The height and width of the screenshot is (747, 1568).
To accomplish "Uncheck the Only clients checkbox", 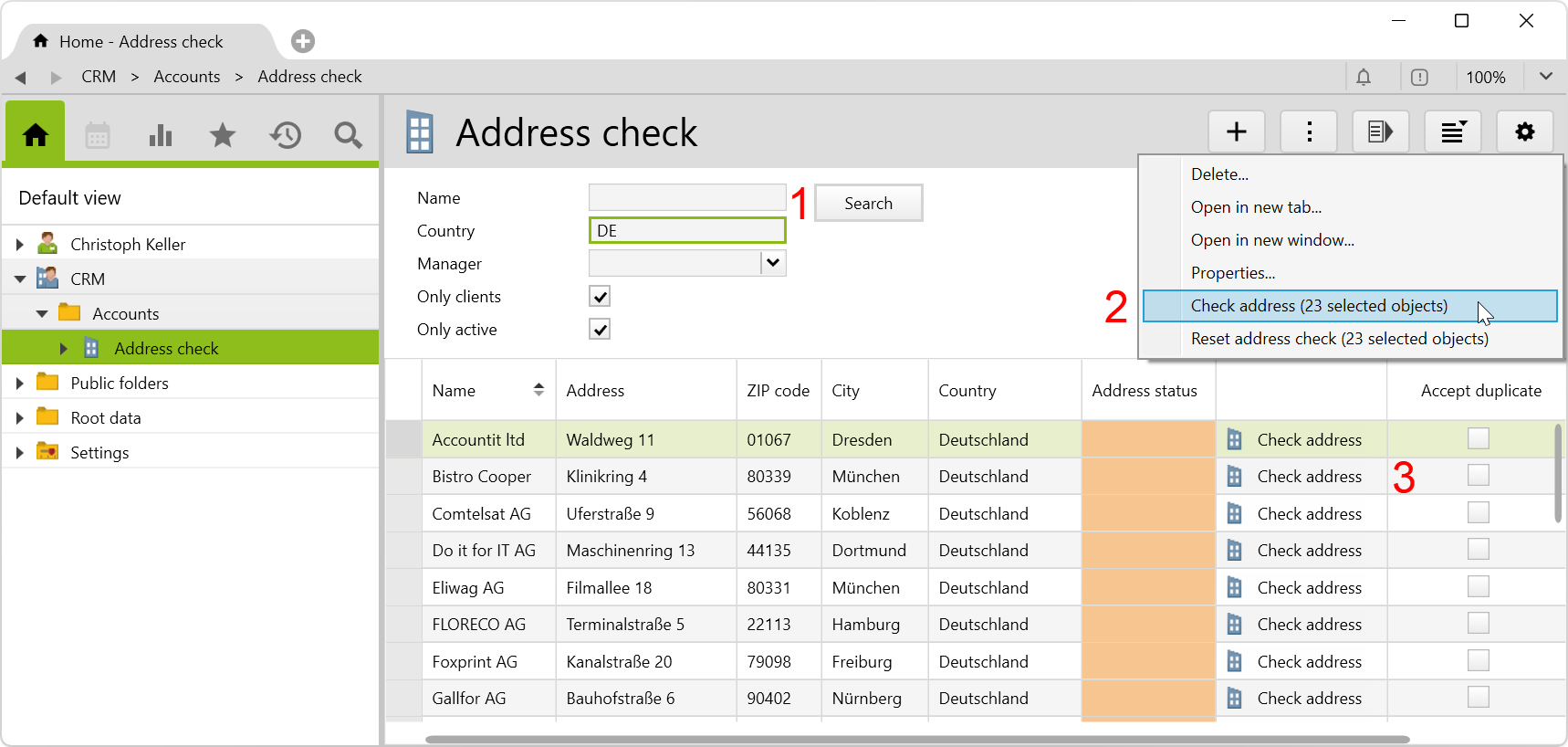I will 600,297.
